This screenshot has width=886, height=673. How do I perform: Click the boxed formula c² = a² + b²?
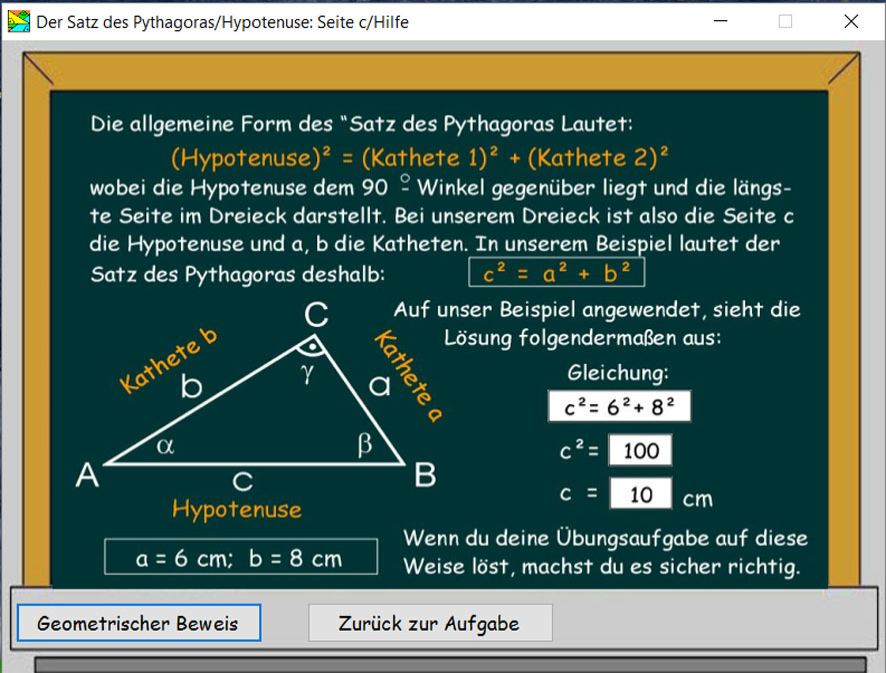point(557,273)
